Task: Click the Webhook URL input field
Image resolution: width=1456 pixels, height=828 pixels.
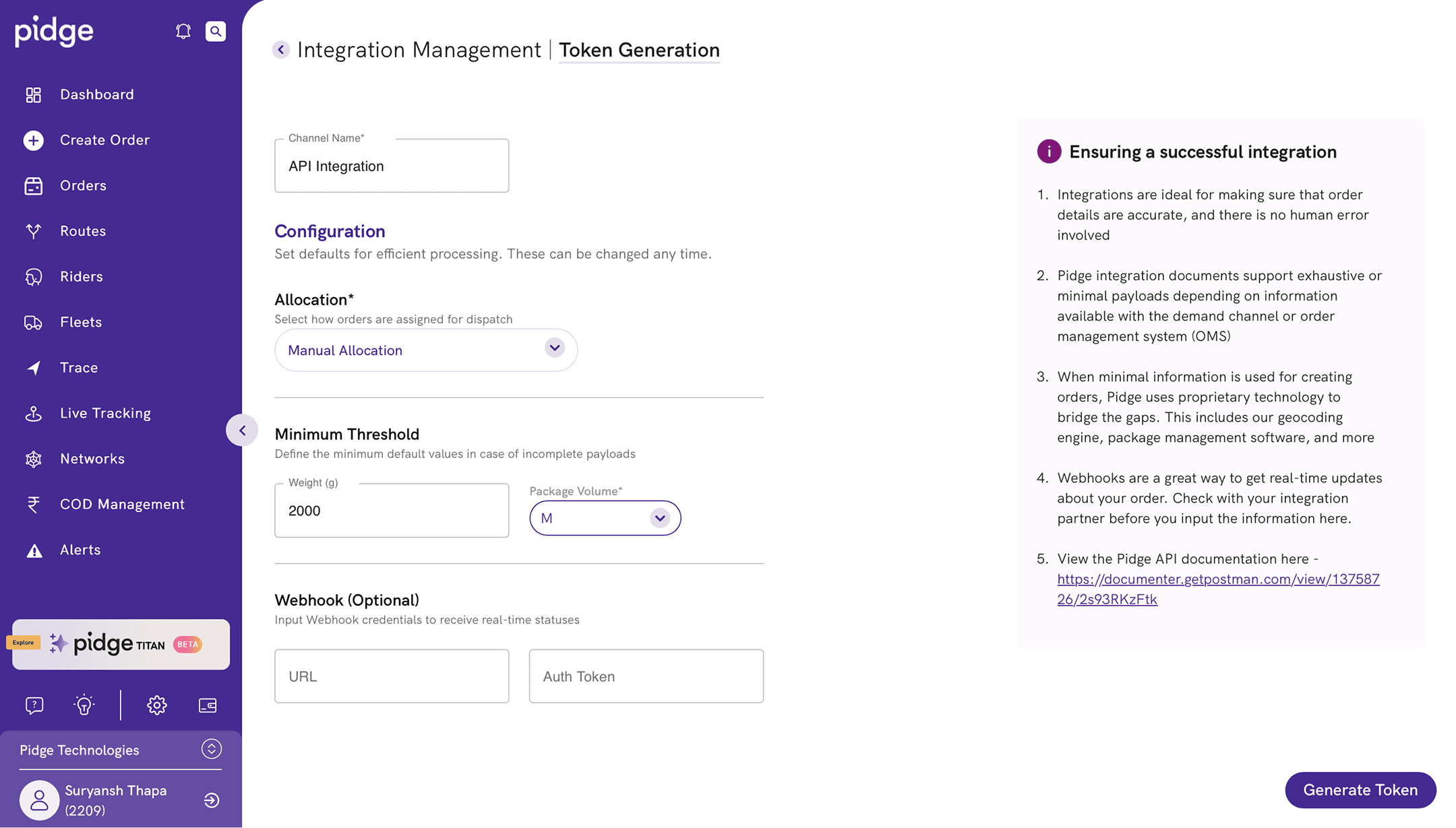Action: click(x=392, y=676)
